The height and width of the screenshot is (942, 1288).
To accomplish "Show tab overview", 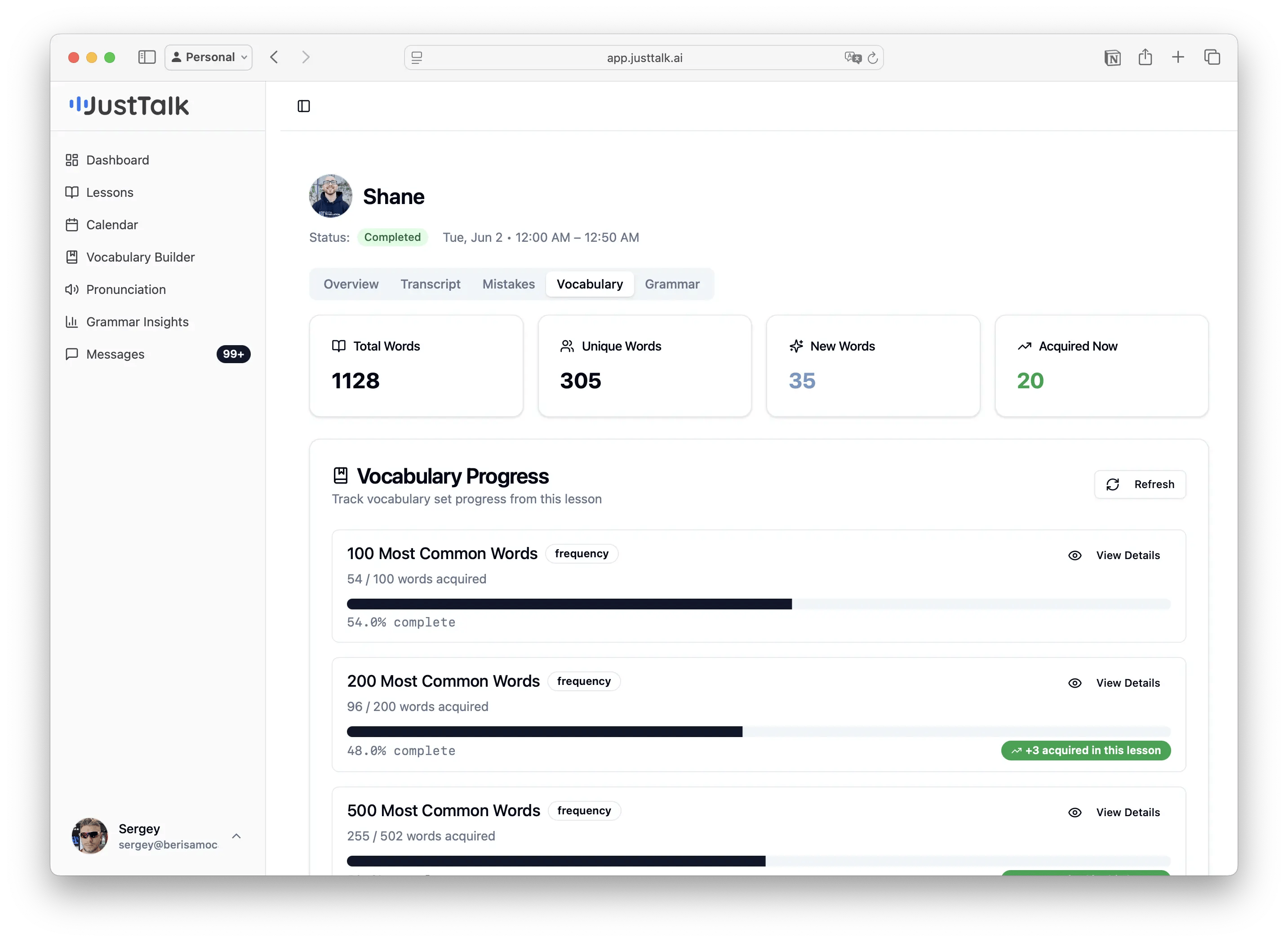I will click(x=1212, y=57).
